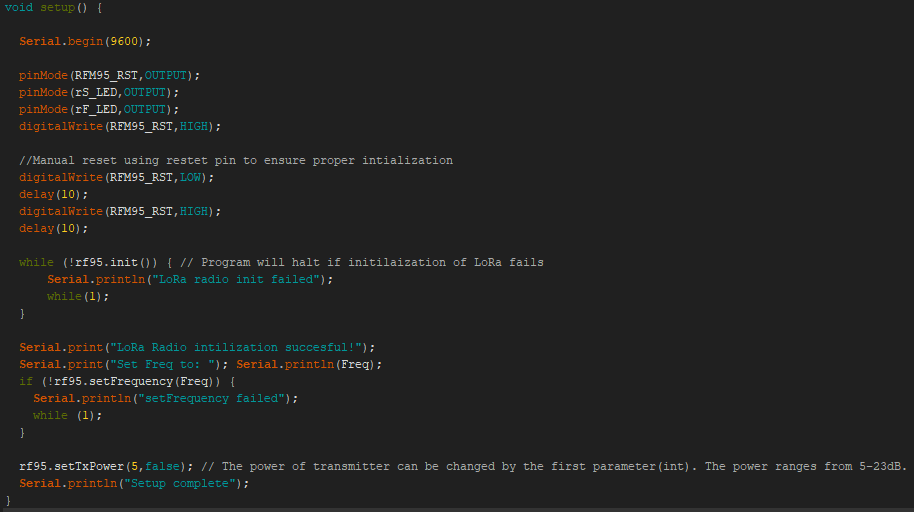
Task: Click 'setTxPower' method name
Action: tap(89, 466)
